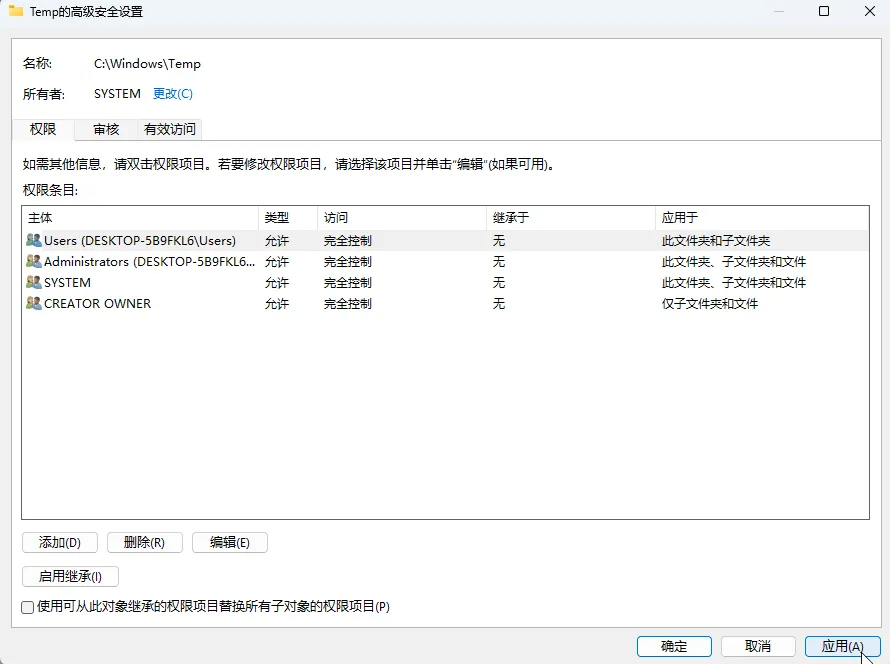This screenshot has width=890, height=664.
Task: Select the 继承于 column header
Action: [570, 218]
